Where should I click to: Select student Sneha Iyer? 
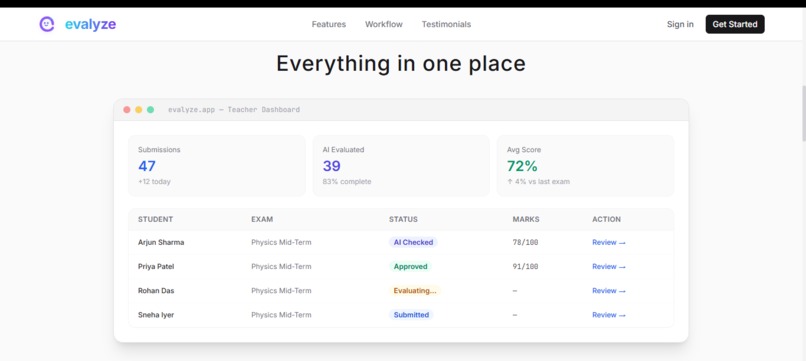(x=156, y=315)
